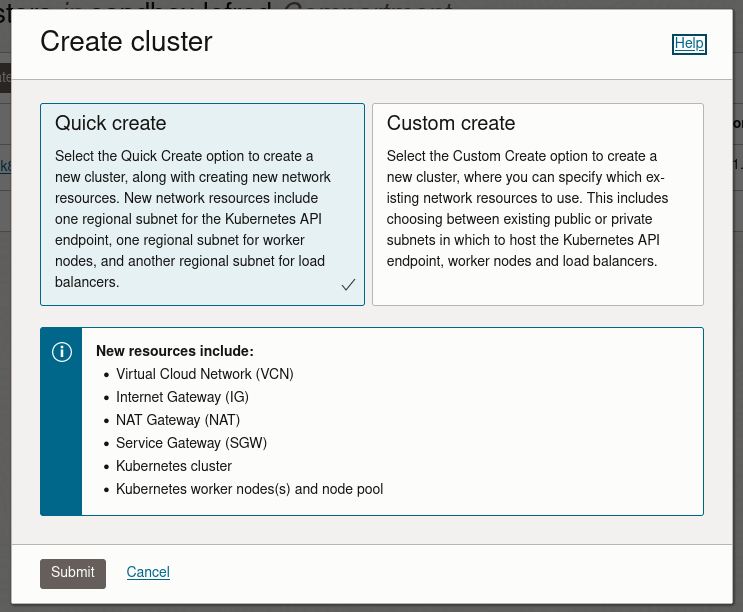The height and width of the screenshot is (612, 743).
Task: Click the New resources include heading
Action: [175, 351]
